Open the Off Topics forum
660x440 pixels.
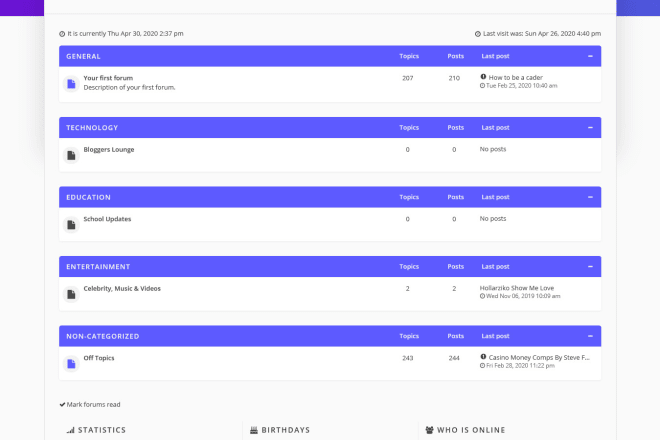pos(99,358)
